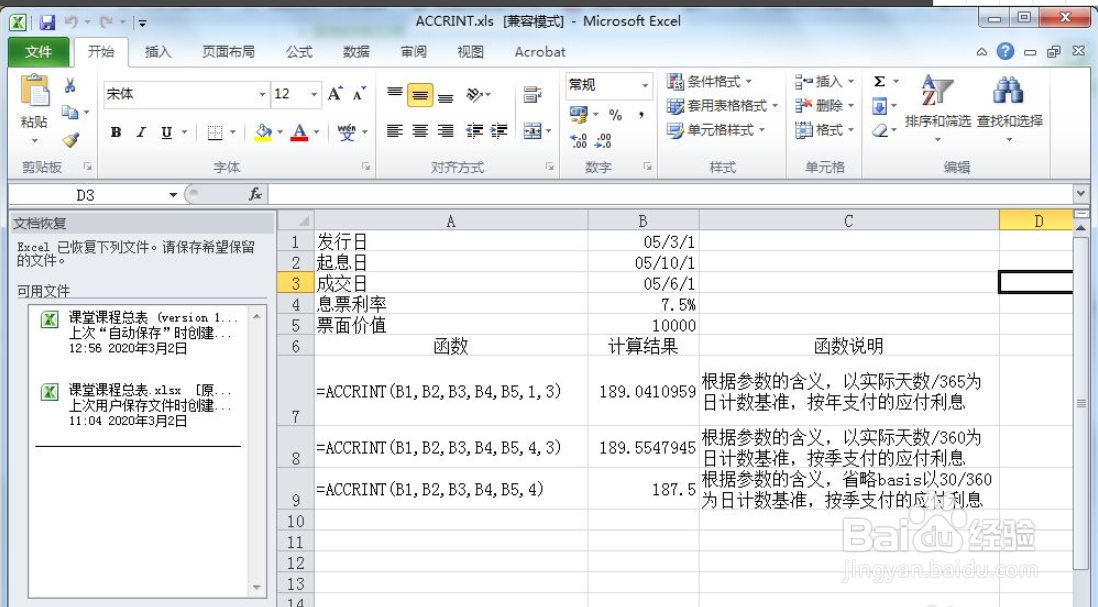This screenshot has height=607, width=1098.
Task: Click the Insert Function fx icon
Action: point(255,194)
